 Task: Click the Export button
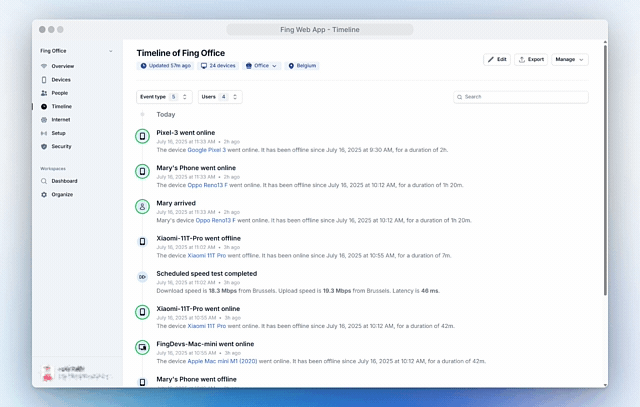point(531,60)
